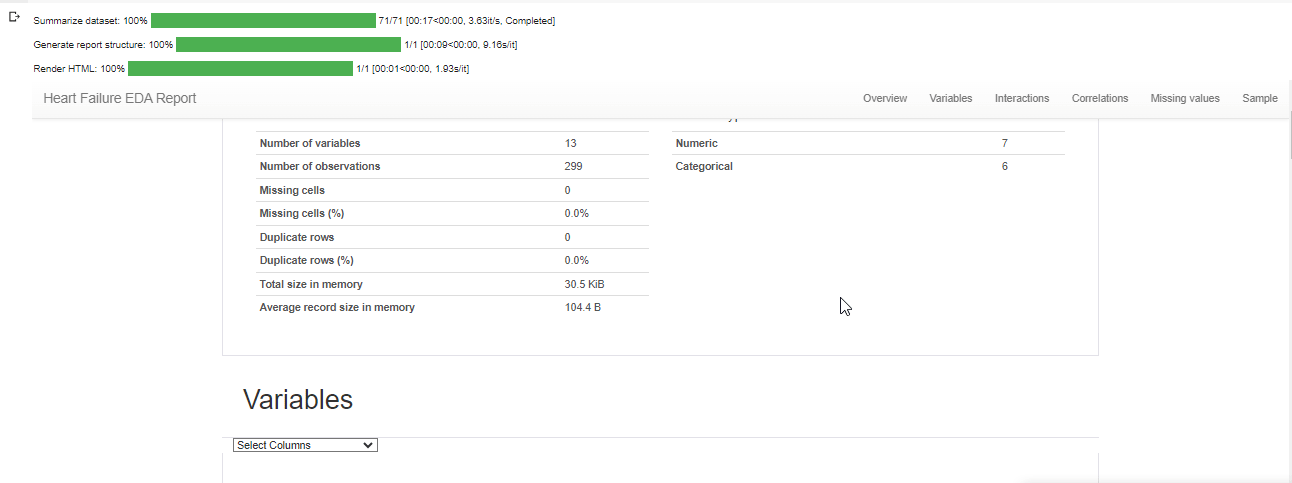Select the 'Categorical' variable type label

tap(704, 166)
